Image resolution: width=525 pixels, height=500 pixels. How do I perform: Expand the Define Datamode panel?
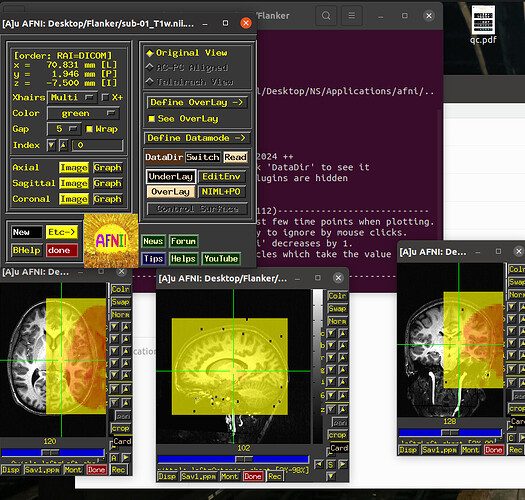tap(197, 138)
